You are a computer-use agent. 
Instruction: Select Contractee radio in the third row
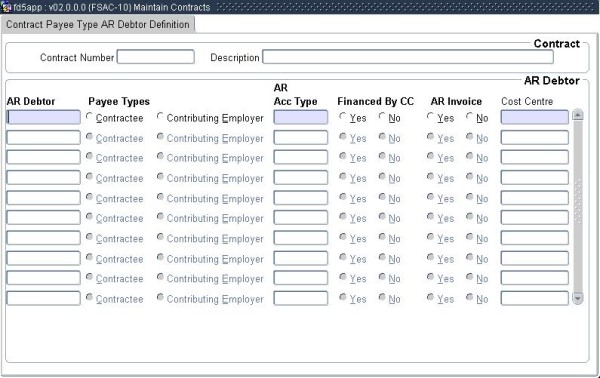click(89, 156)
